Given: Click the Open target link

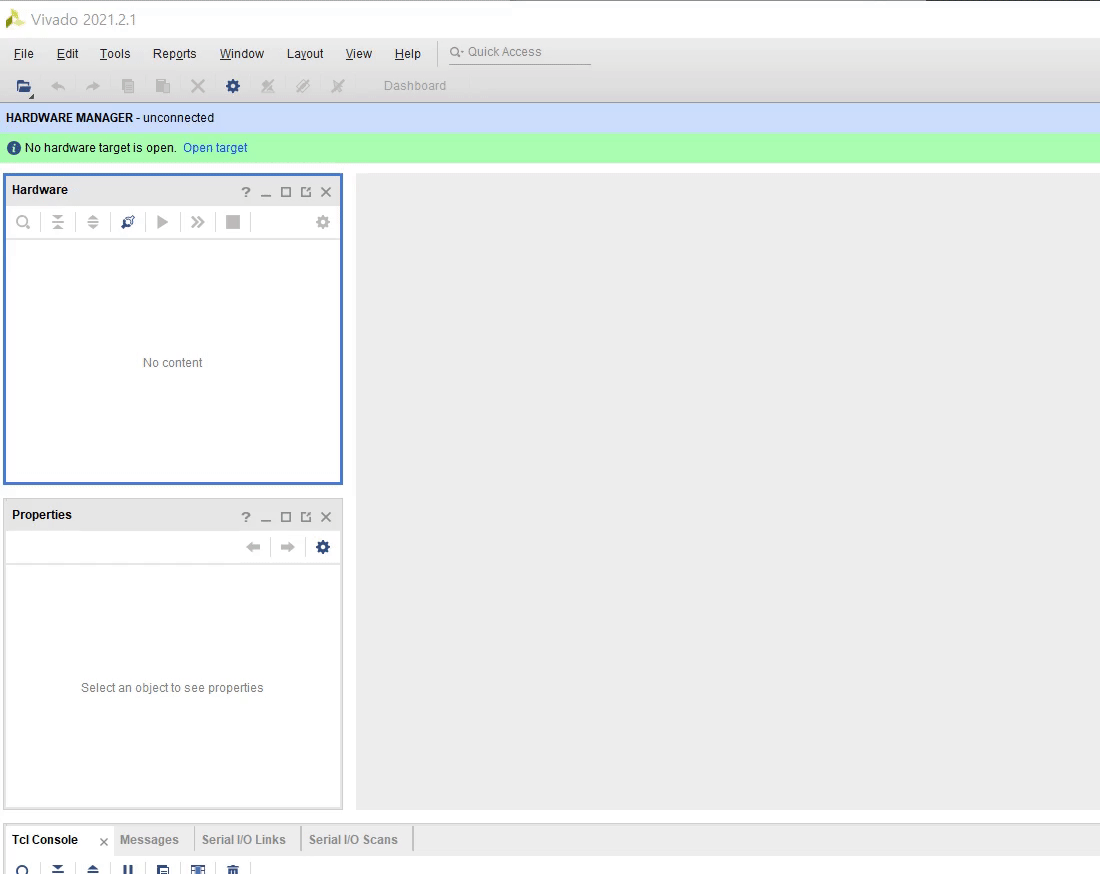Looking at the screenshot, I should 215,148.
